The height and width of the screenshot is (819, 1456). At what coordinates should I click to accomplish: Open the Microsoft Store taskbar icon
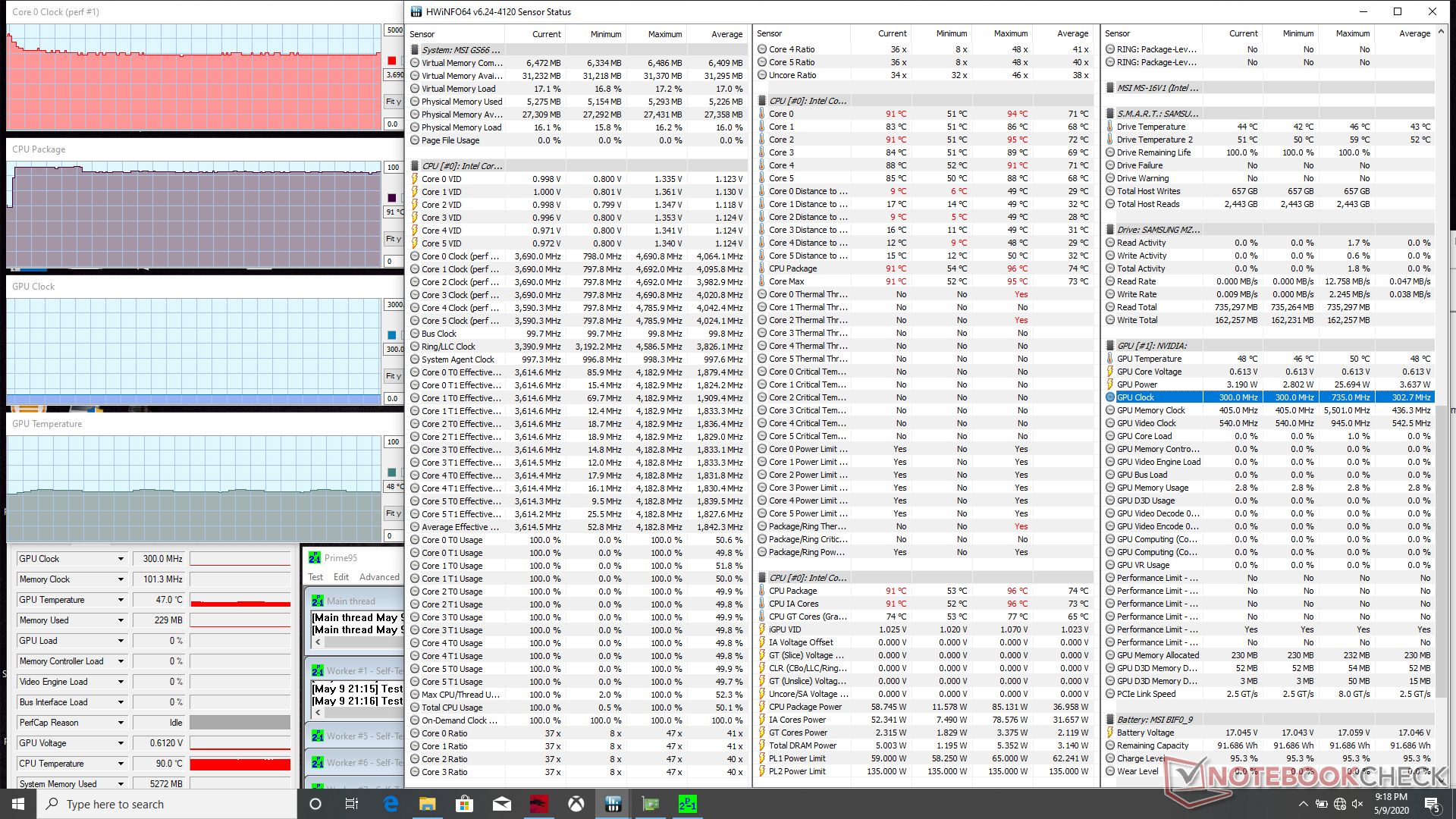coord(464,804)
